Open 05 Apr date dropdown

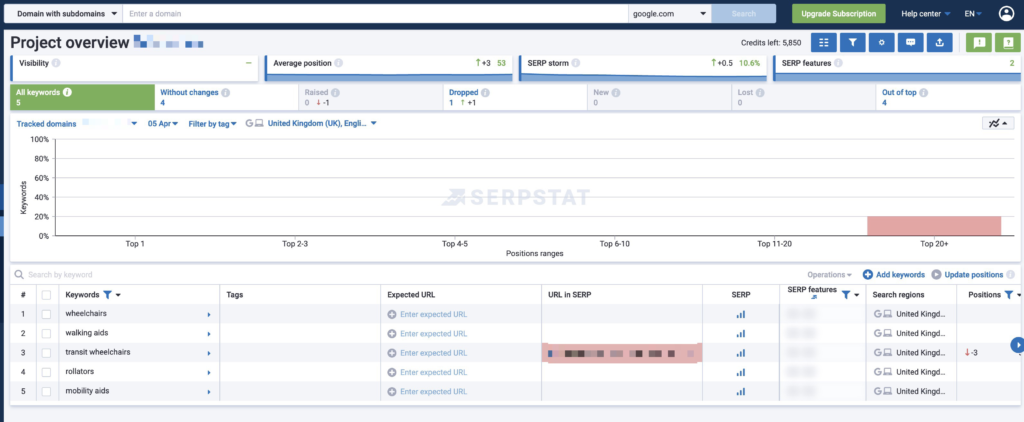pos(163,123)
